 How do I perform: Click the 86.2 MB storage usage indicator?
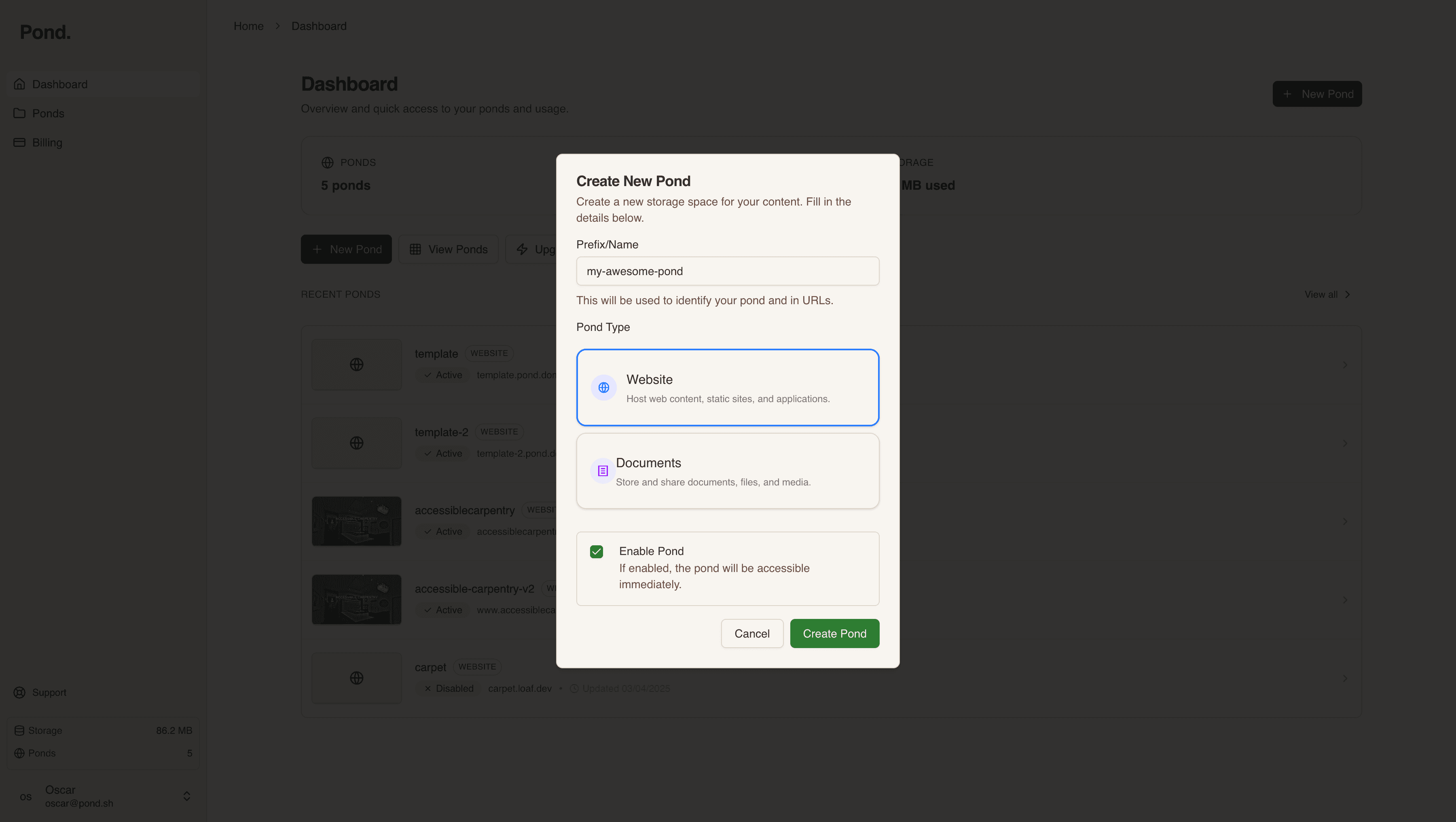(x=174, y=730)
